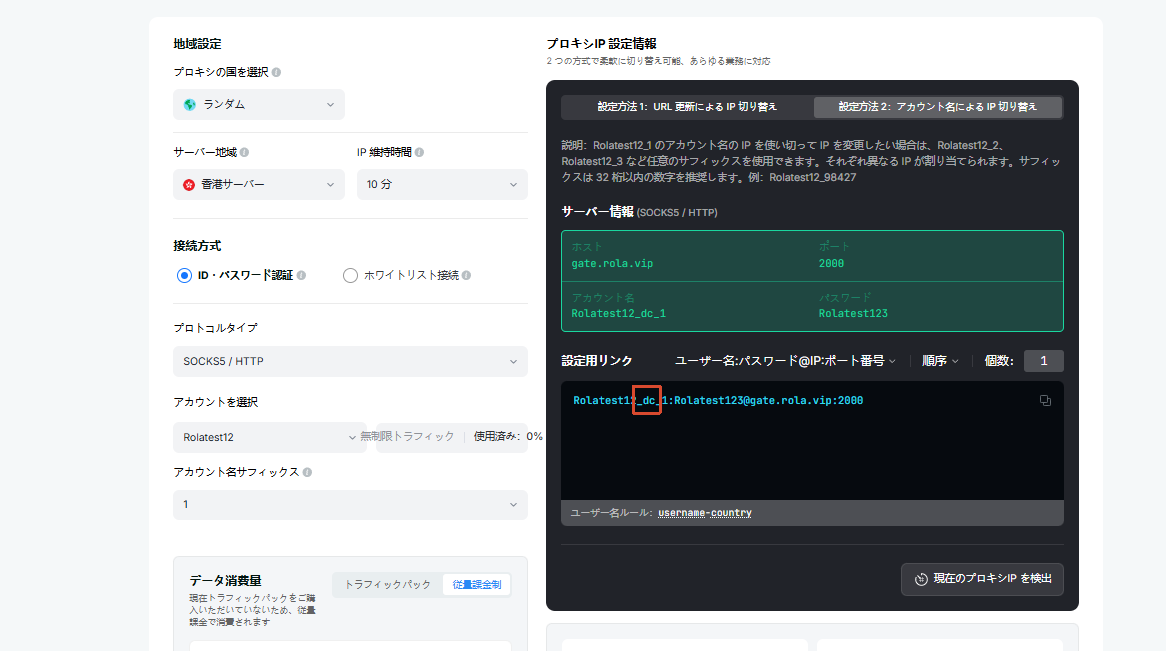Open the ランダム country dropdown

(x=259, y=105)
